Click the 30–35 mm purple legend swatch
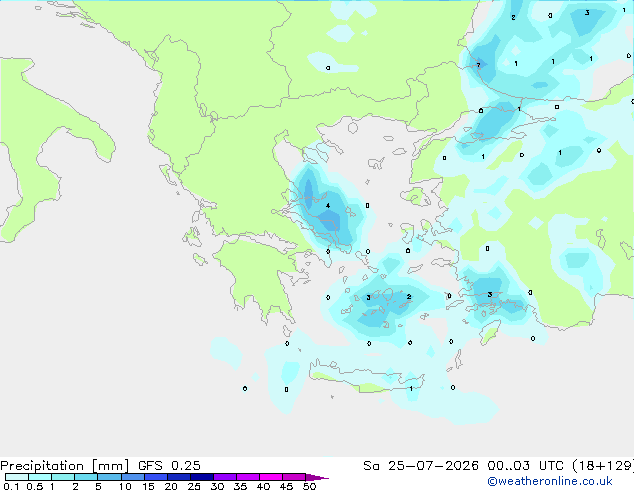The image size is (634, 490). (x=225, y=477)
